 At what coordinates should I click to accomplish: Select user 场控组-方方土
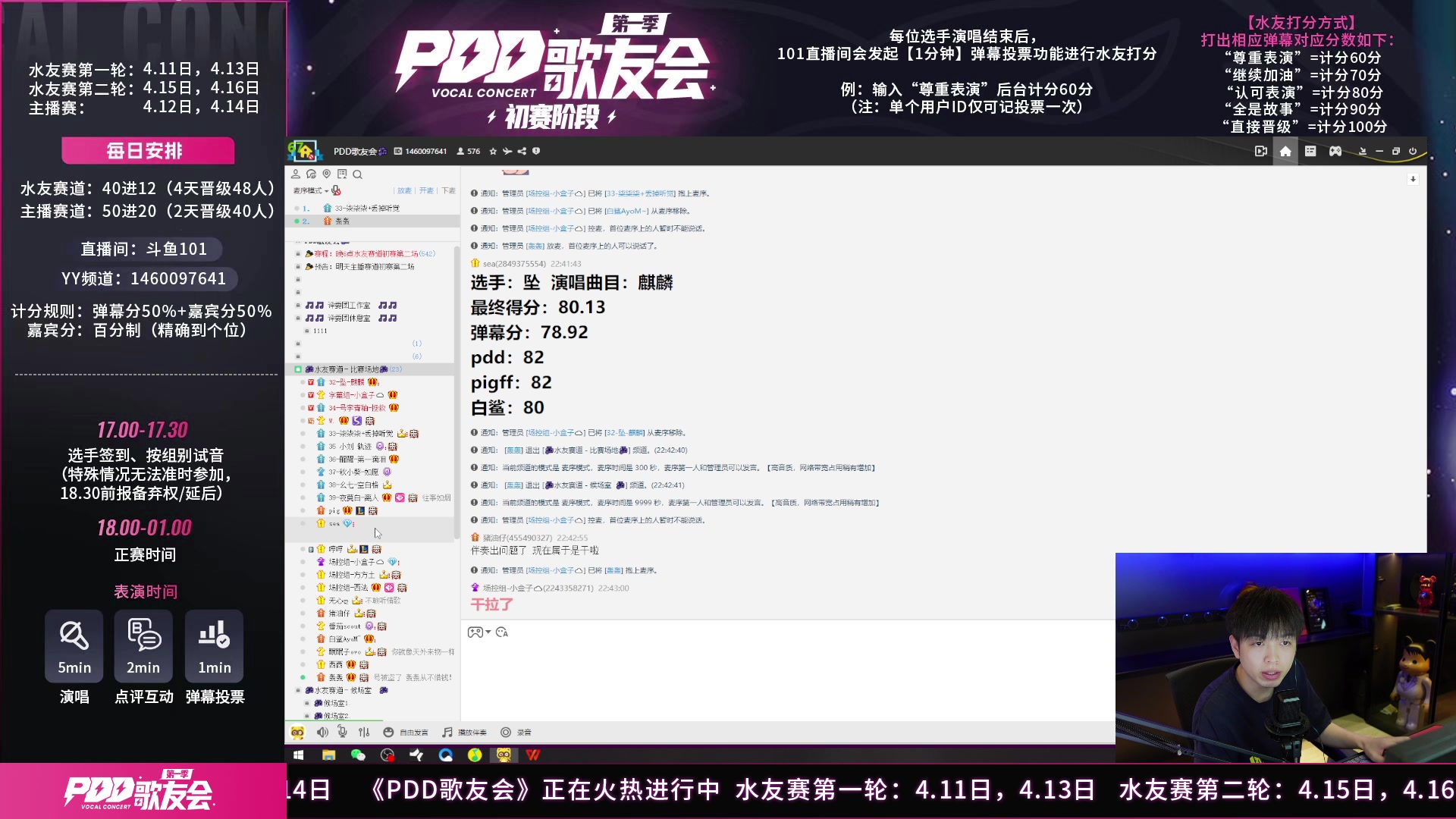(x=351, y=575)
